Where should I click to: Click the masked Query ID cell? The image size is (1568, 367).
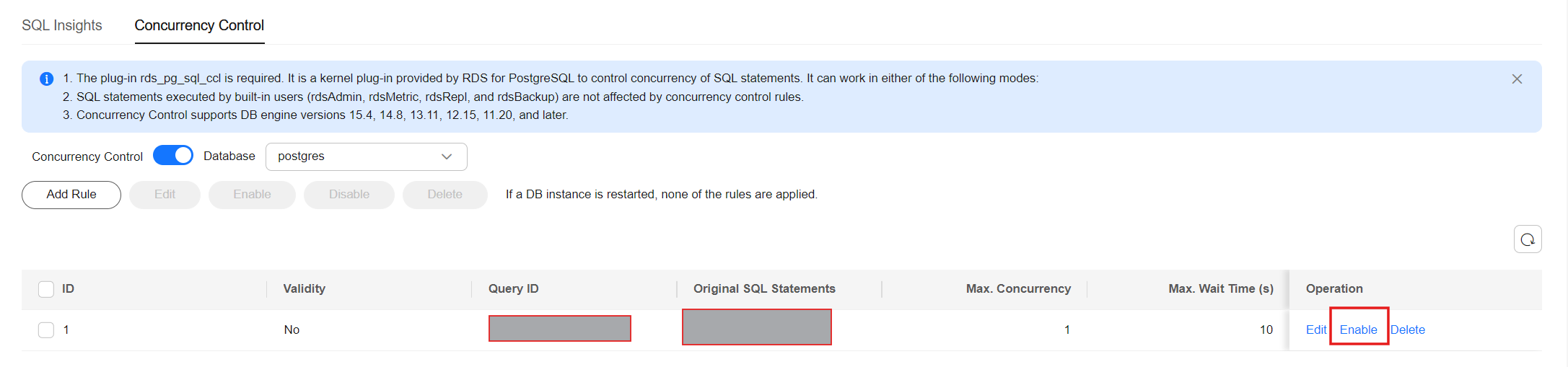point(560,329)
